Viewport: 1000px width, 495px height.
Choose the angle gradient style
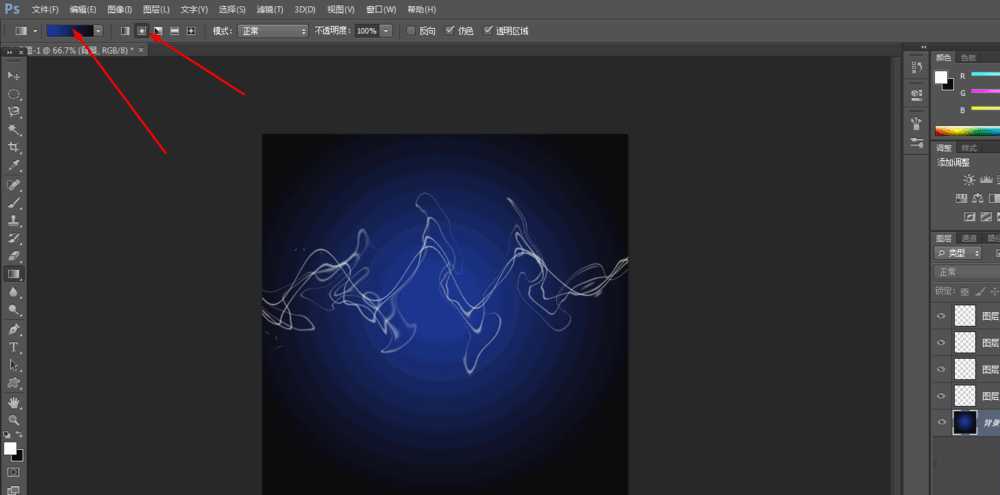pos(158,31)
